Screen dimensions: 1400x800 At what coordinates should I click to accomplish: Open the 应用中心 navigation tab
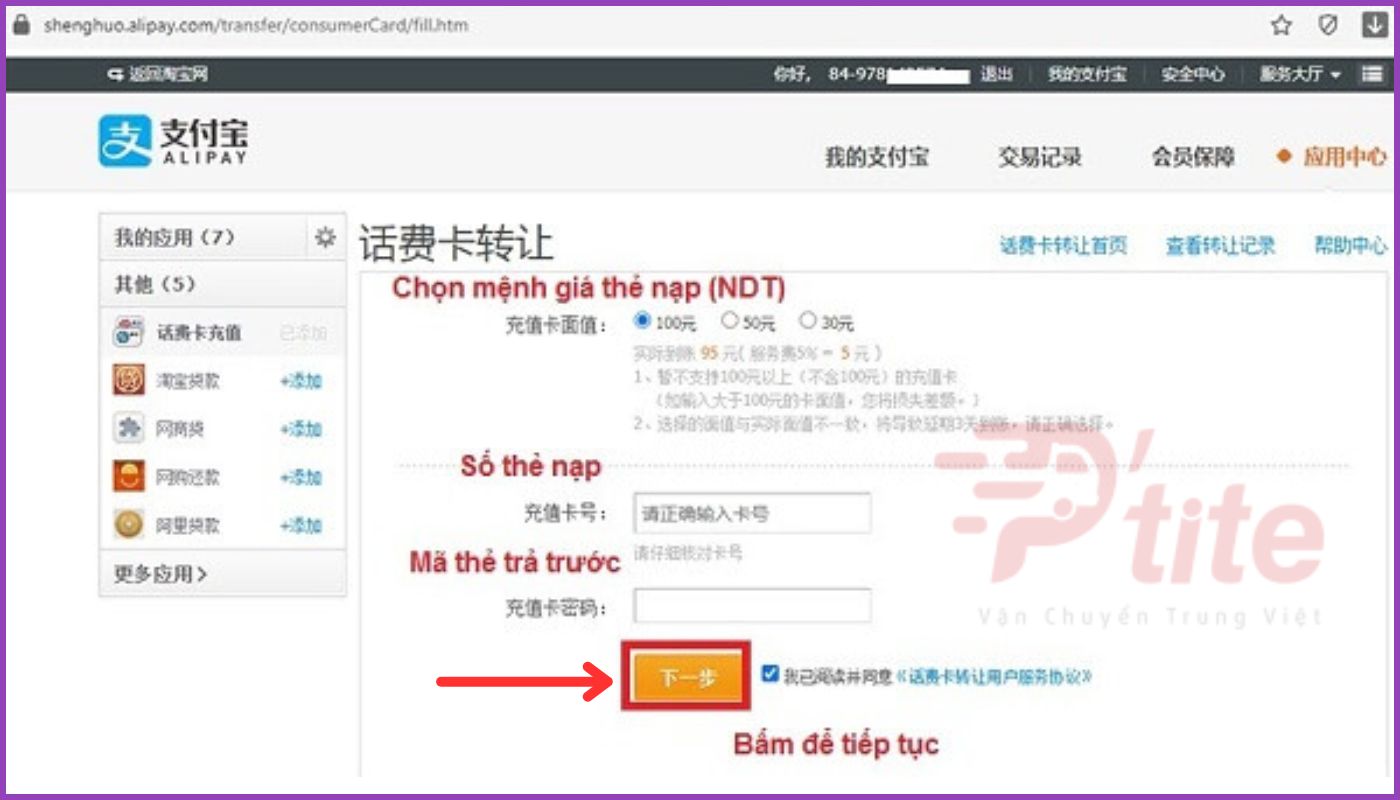[1344, 158]
